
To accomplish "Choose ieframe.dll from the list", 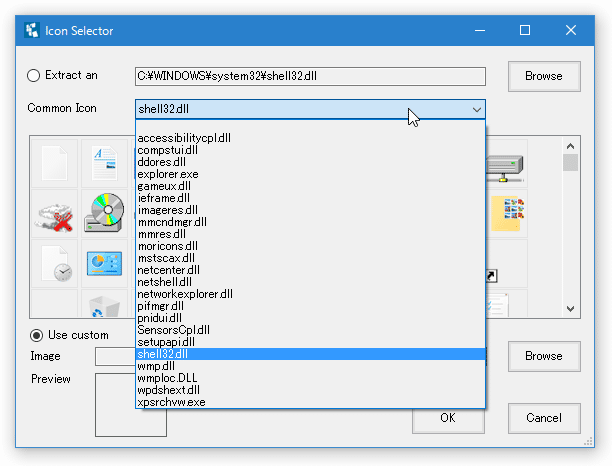I will click(310, 198).
